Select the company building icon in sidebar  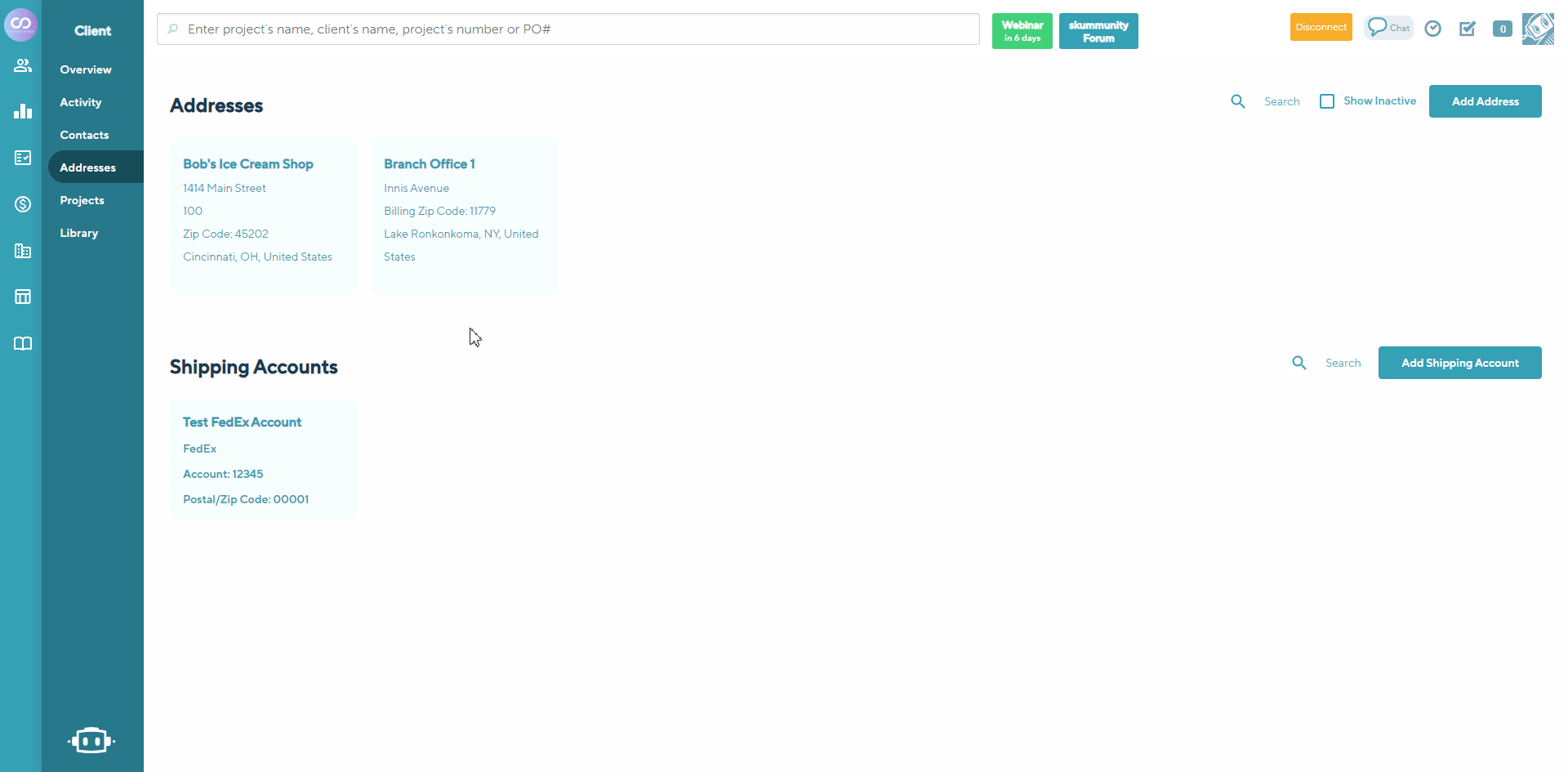pyautogui.click(x=22, y=251)
